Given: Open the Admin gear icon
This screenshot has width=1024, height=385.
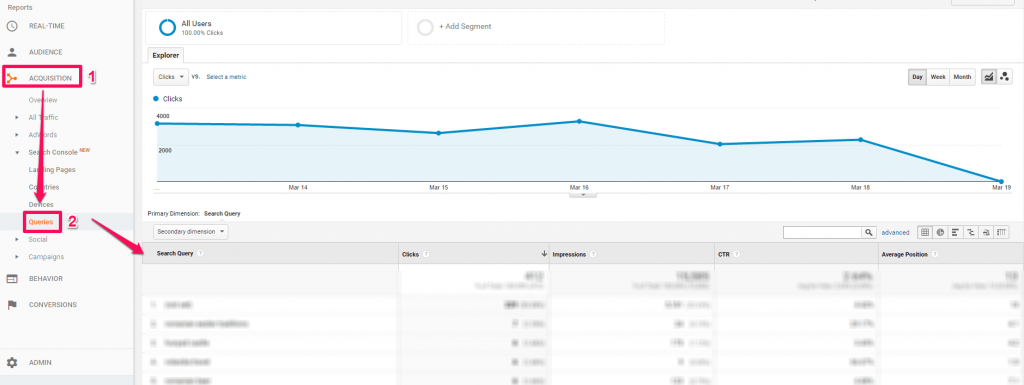Looking at the screenshot, I should click(12, 362).
